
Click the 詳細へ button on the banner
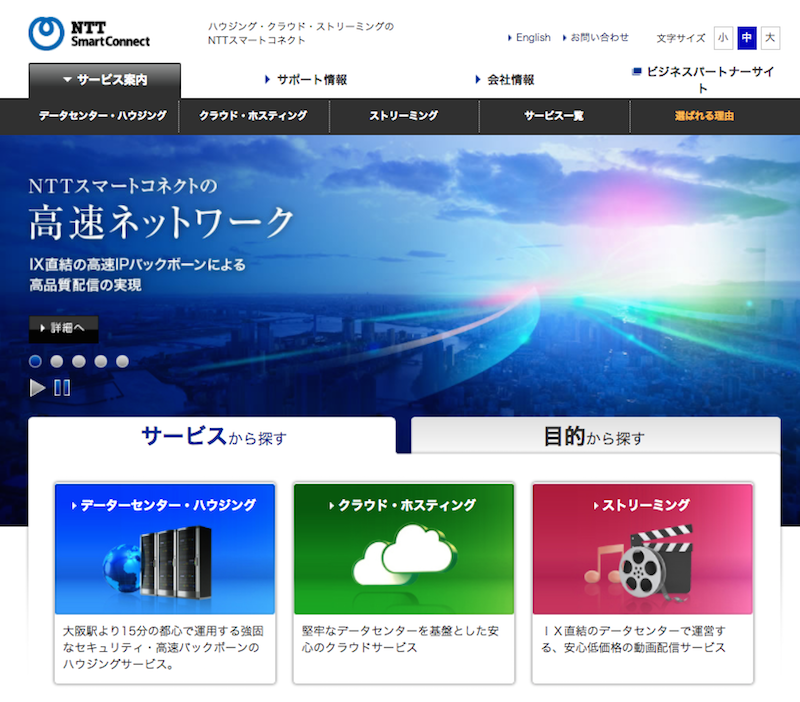tap(63, 328)
